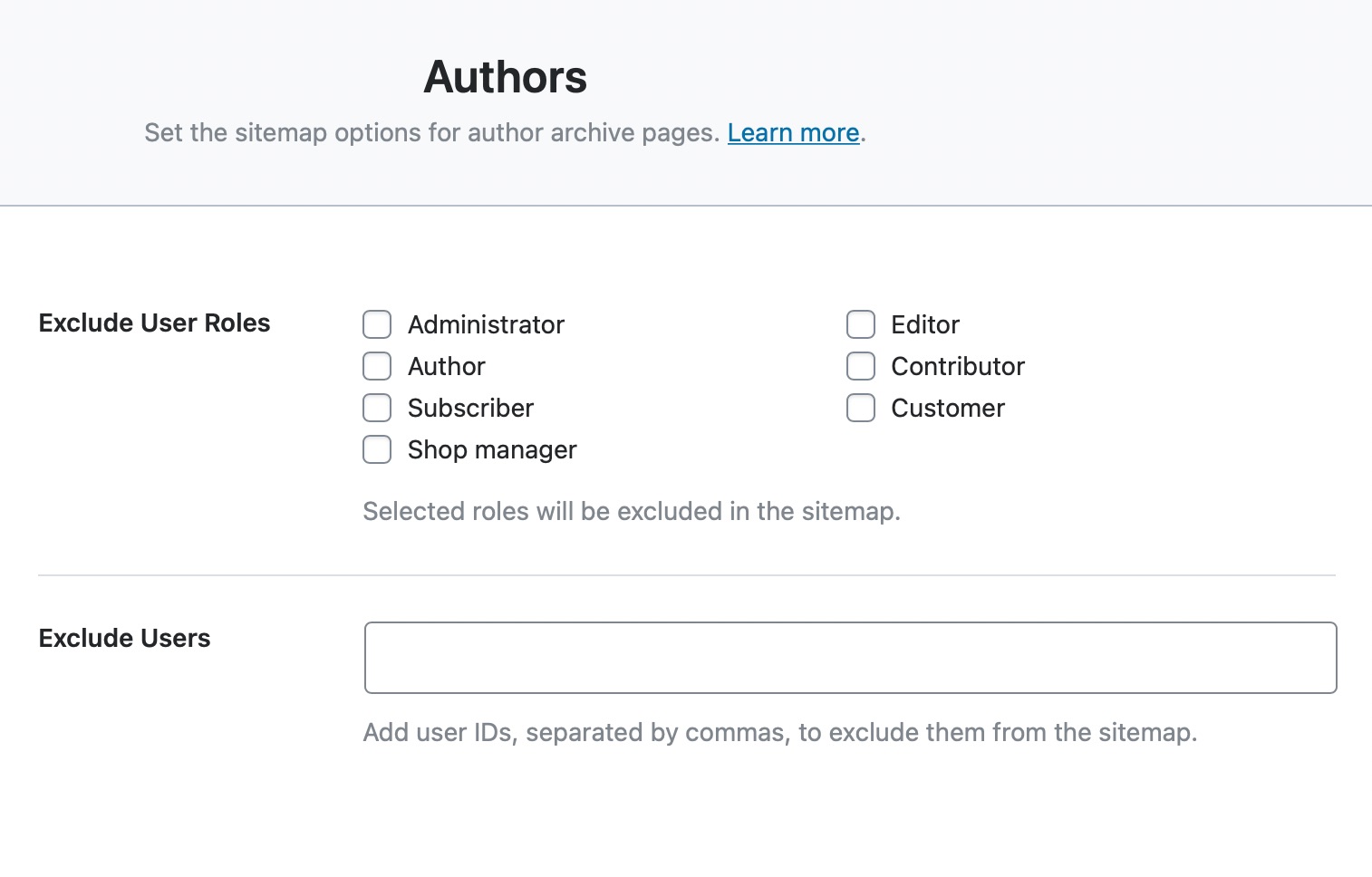Viewport: 1372px width, 877px height.
Task: Click into the Exclude Users text field
Action: coord(850,658)
